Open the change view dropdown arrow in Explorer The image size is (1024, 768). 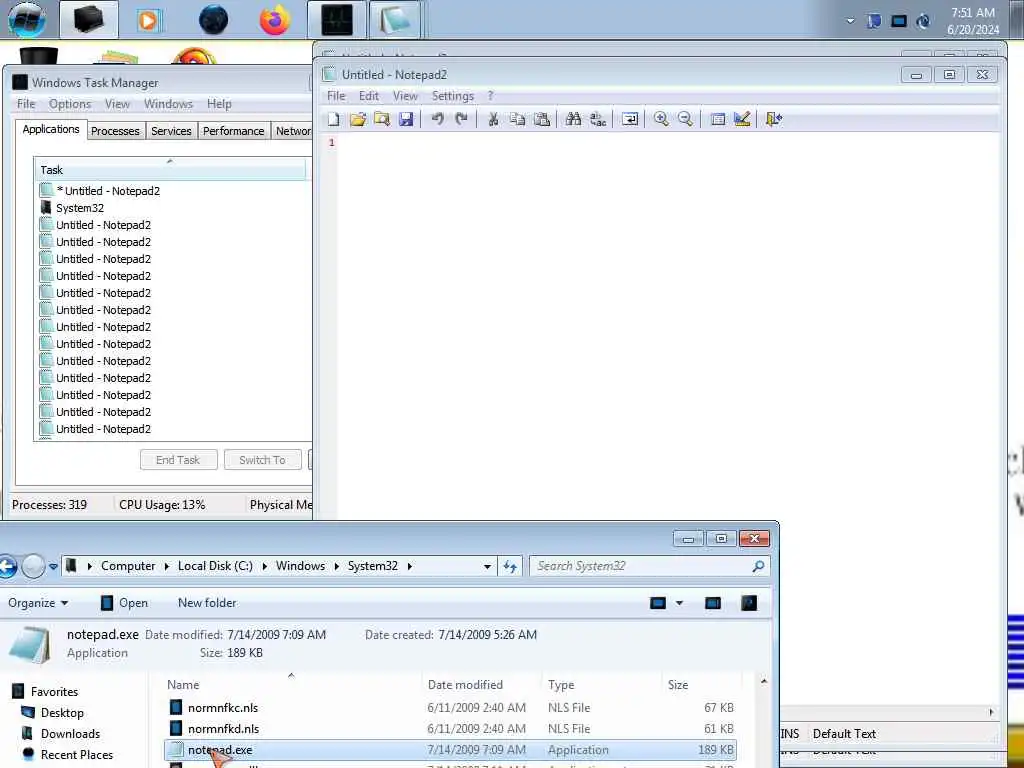point(679,603)
